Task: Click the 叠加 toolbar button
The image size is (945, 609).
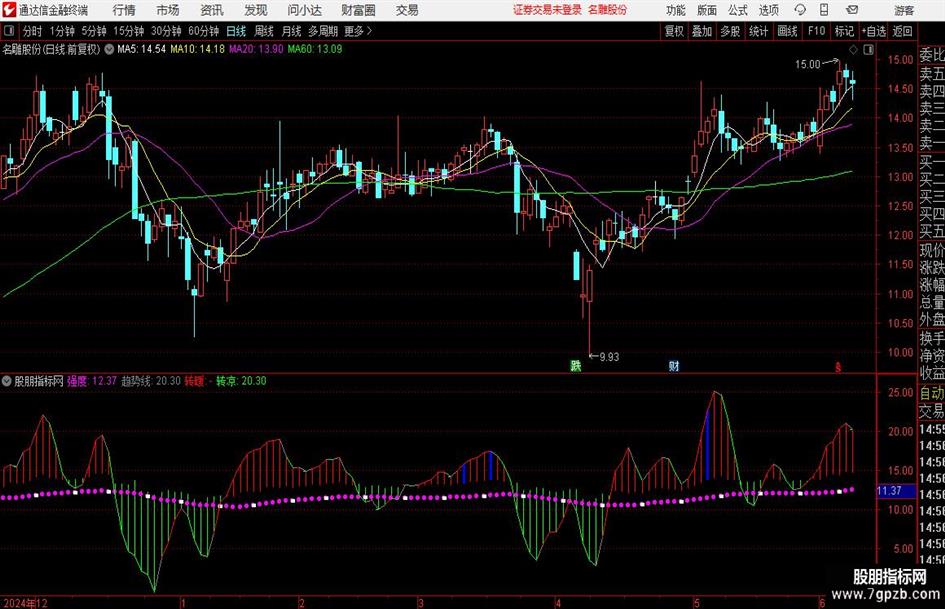Action: (702, 31)
